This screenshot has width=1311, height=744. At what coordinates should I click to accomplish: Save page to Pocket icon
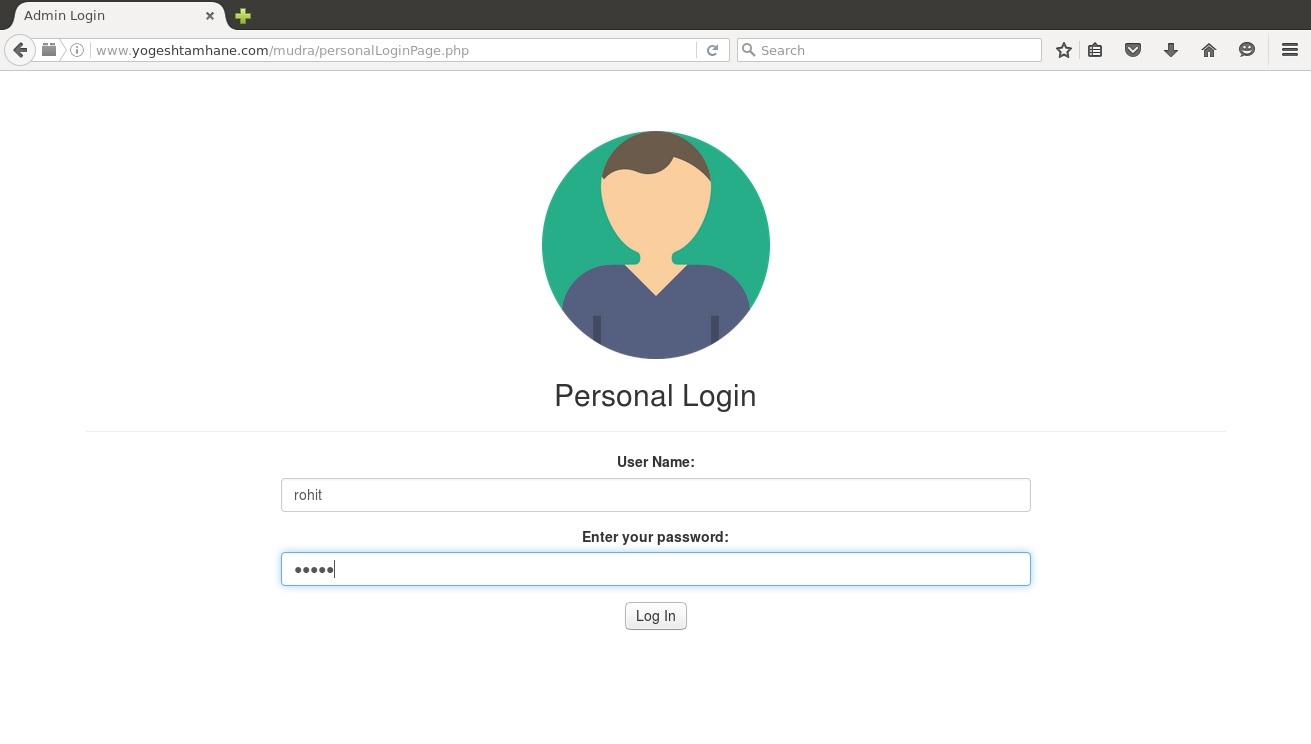coord(1133,50)
